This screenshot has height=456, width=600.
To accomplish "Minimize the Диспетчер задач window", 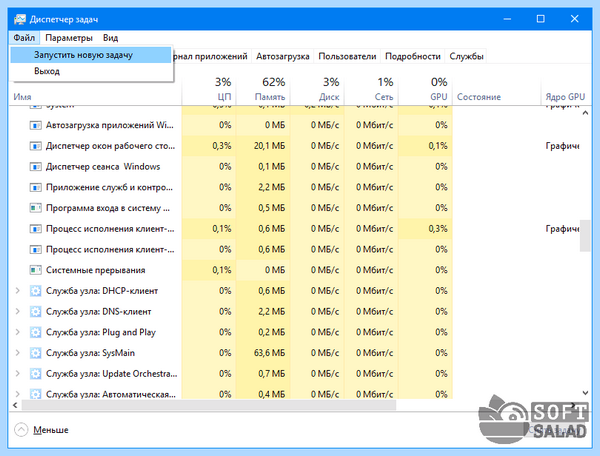I will 507,19.
